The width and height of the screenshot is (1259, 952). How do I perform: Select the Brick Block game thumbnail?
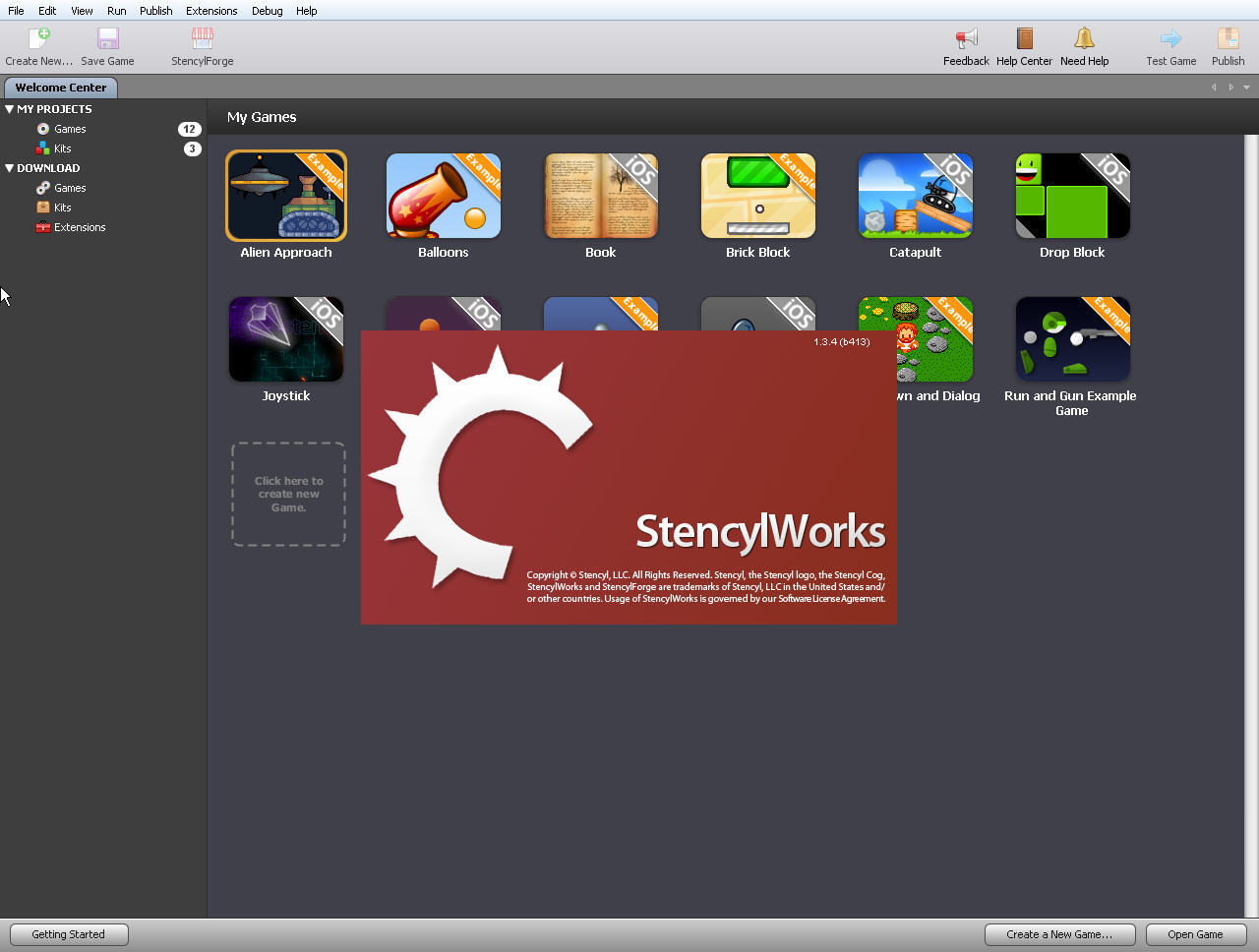coord(758,196)
